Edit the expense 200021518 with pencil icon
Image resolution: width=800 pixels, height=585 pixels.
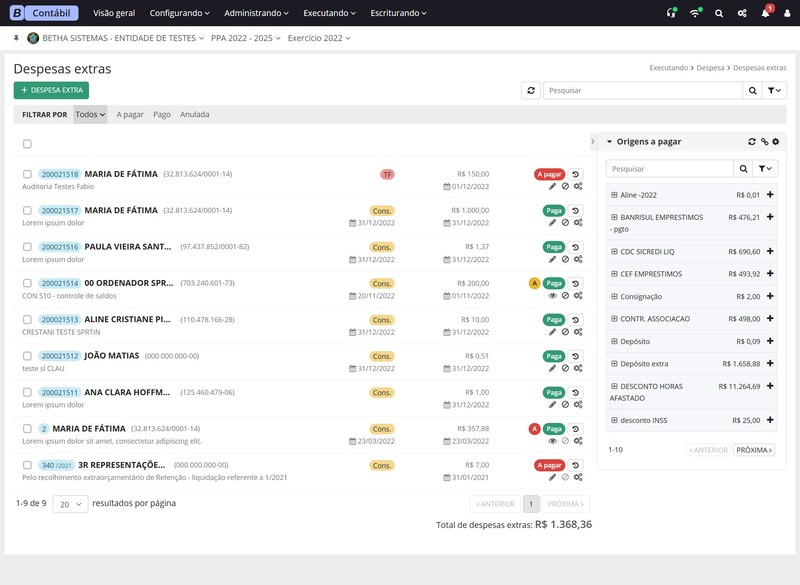(x=553, y=185)
